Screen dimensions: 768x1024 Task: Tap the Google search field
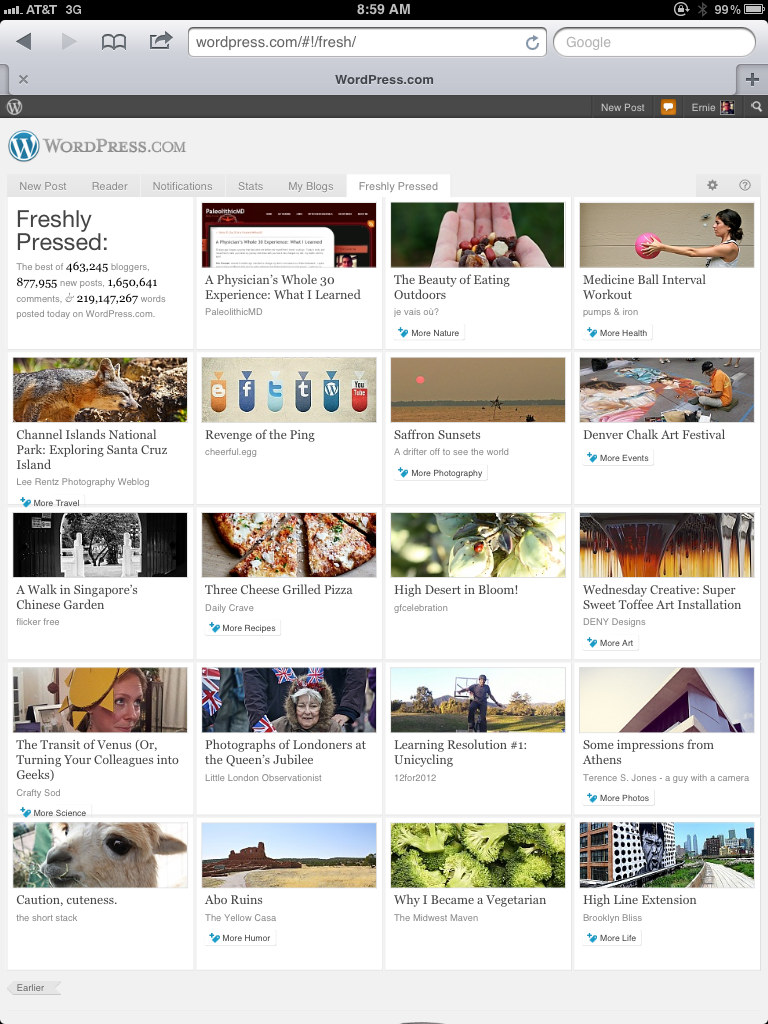[654, 42]
